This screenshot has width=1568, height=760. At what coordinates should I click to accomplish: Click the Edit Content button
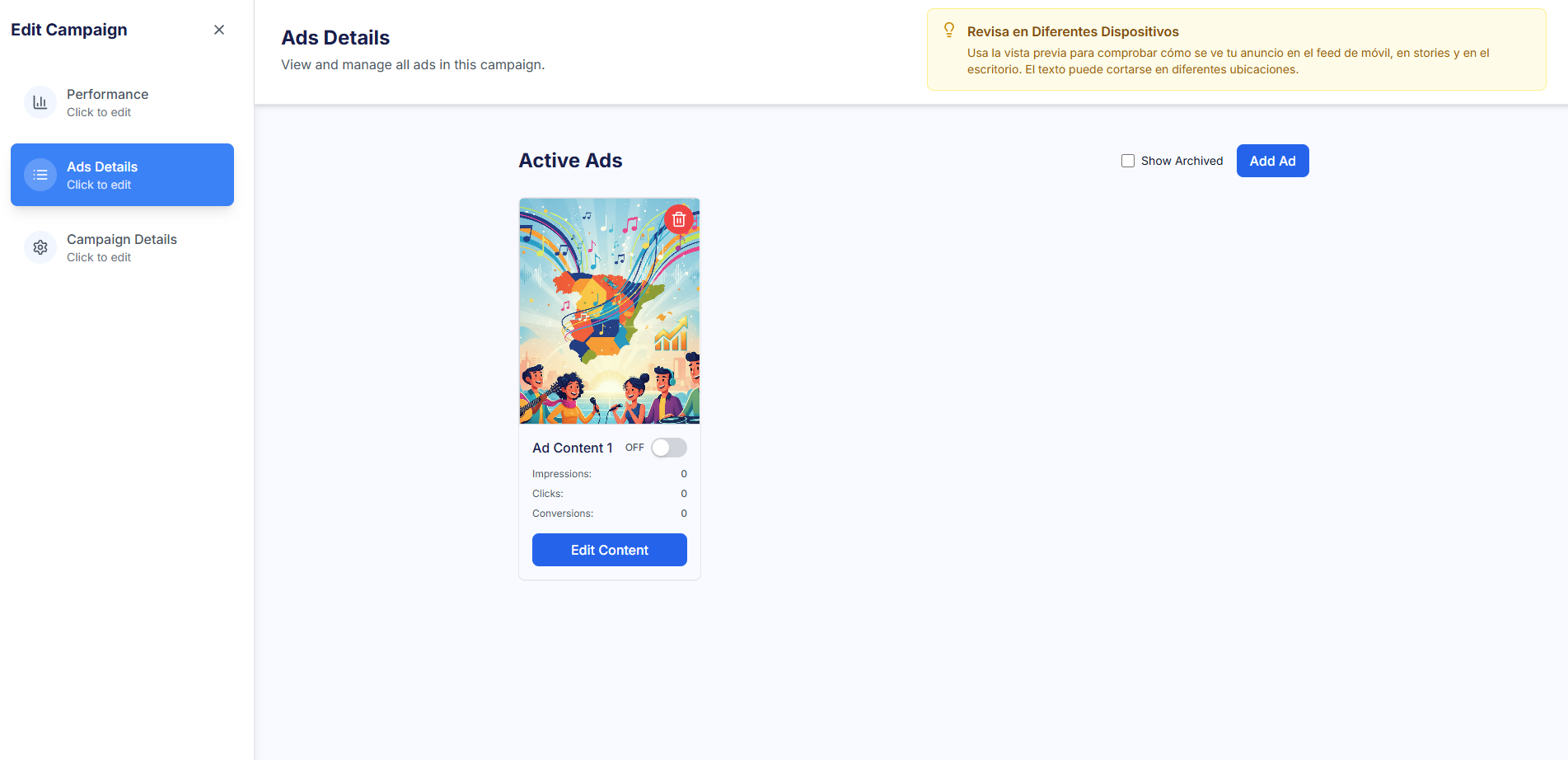point(609,550)
